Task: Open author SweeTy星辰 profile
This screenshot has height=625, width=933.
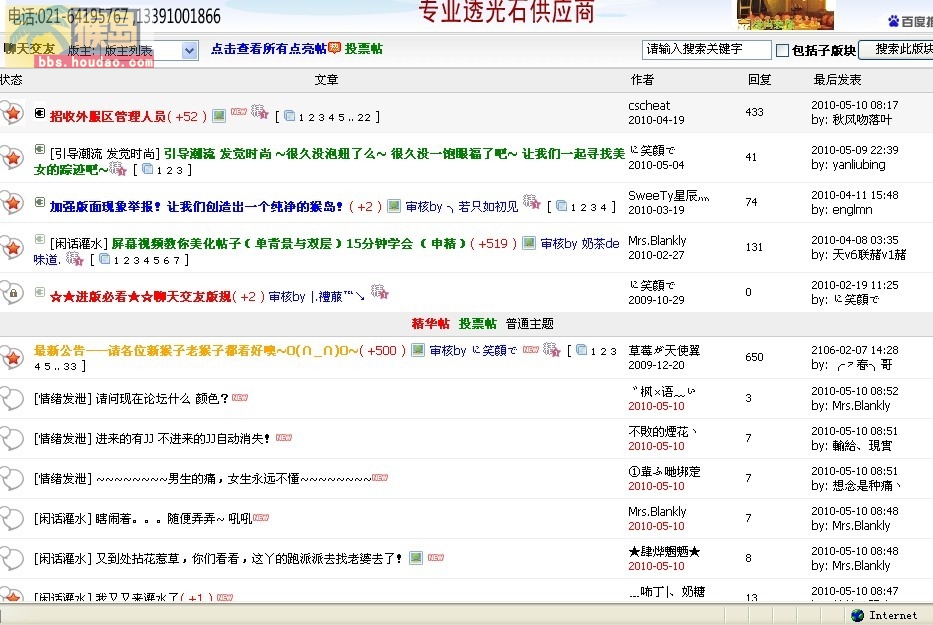Action: pos(669,196)
